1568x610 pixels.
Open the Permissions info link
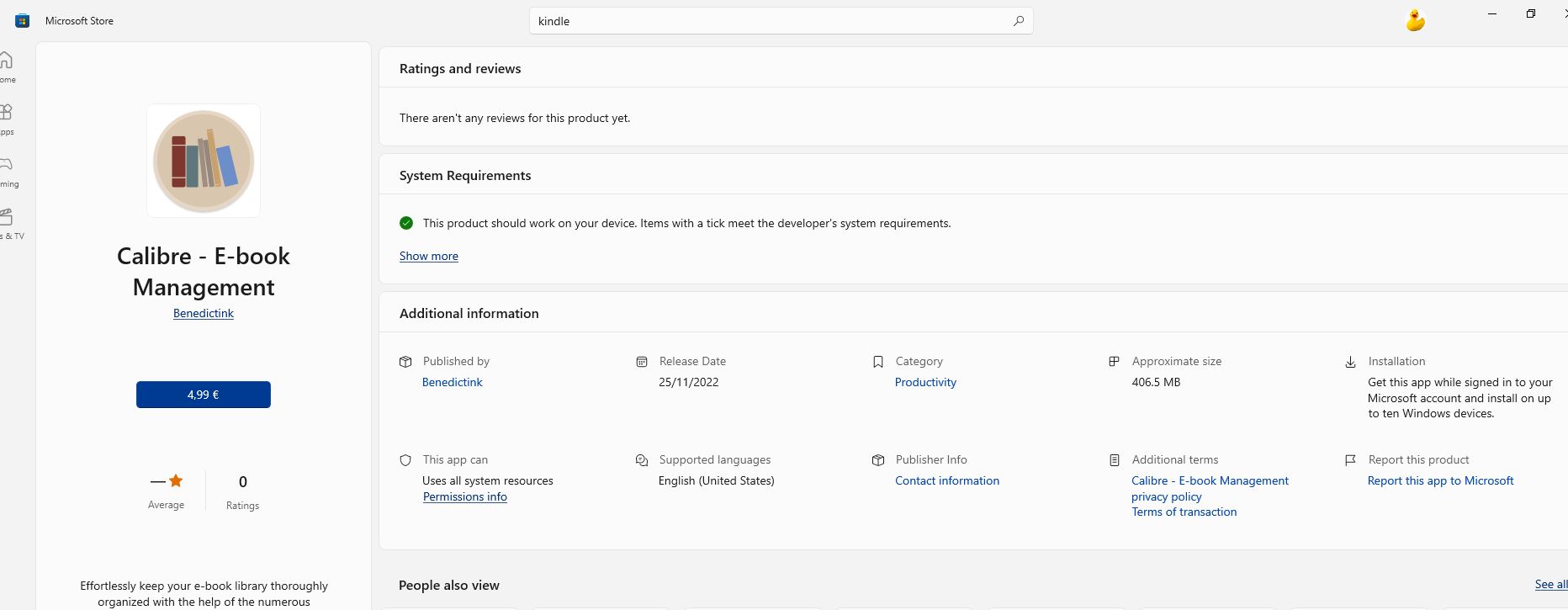tap(465, 496)
